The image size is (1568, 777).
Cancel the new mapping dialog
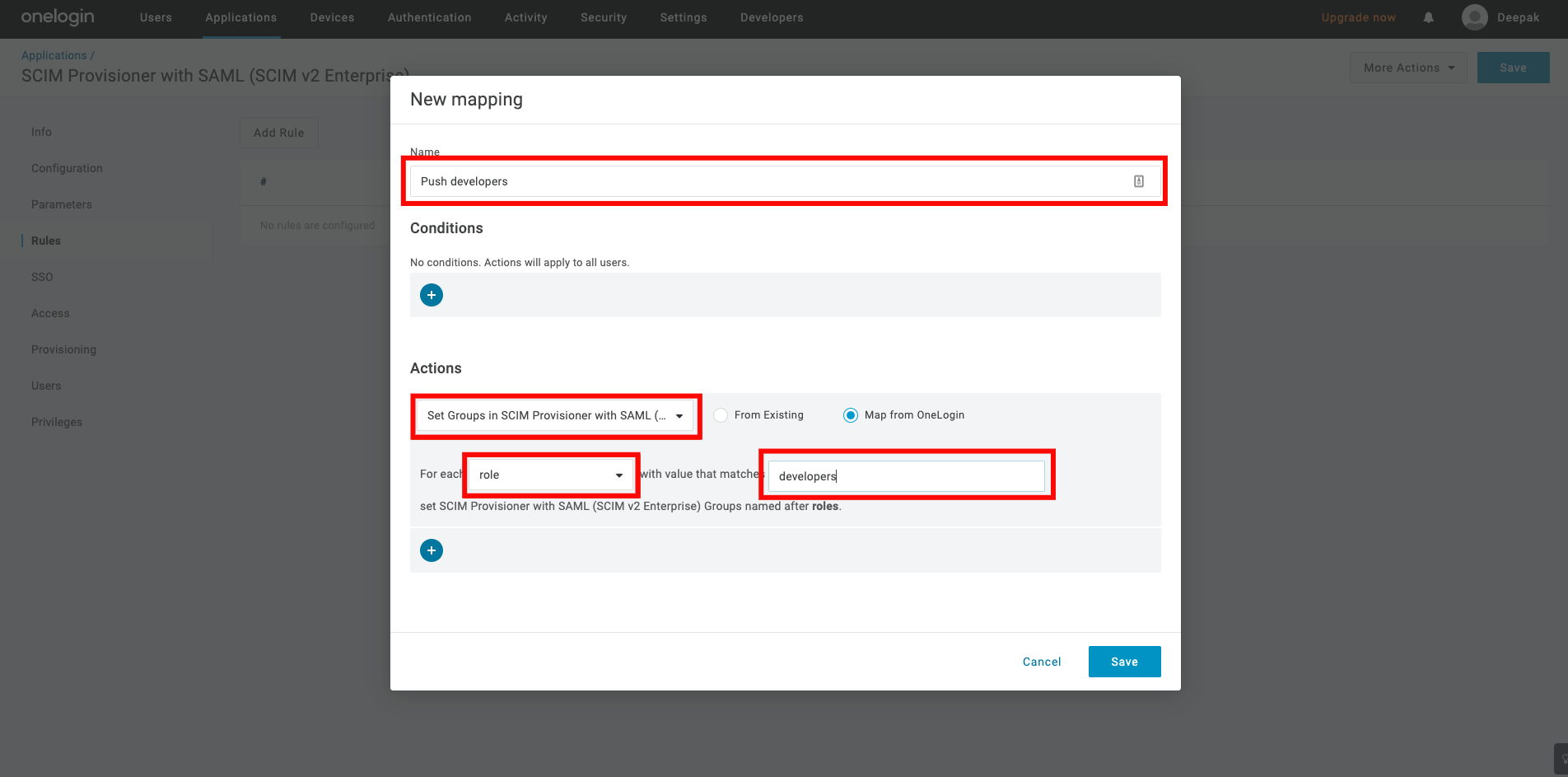click(x=1042, y=662)
